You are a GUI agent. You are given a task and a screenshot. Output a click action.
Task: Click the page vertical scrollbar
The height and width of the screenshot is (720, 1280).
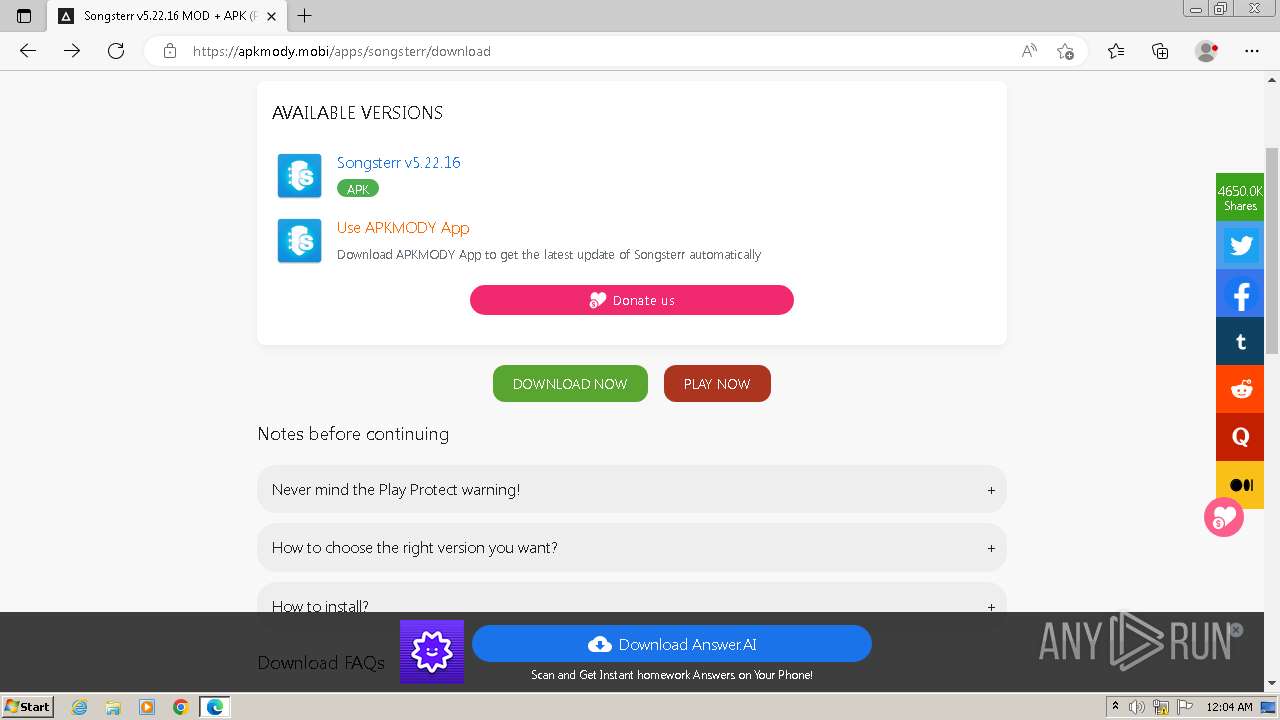(x=1272, y=250)
